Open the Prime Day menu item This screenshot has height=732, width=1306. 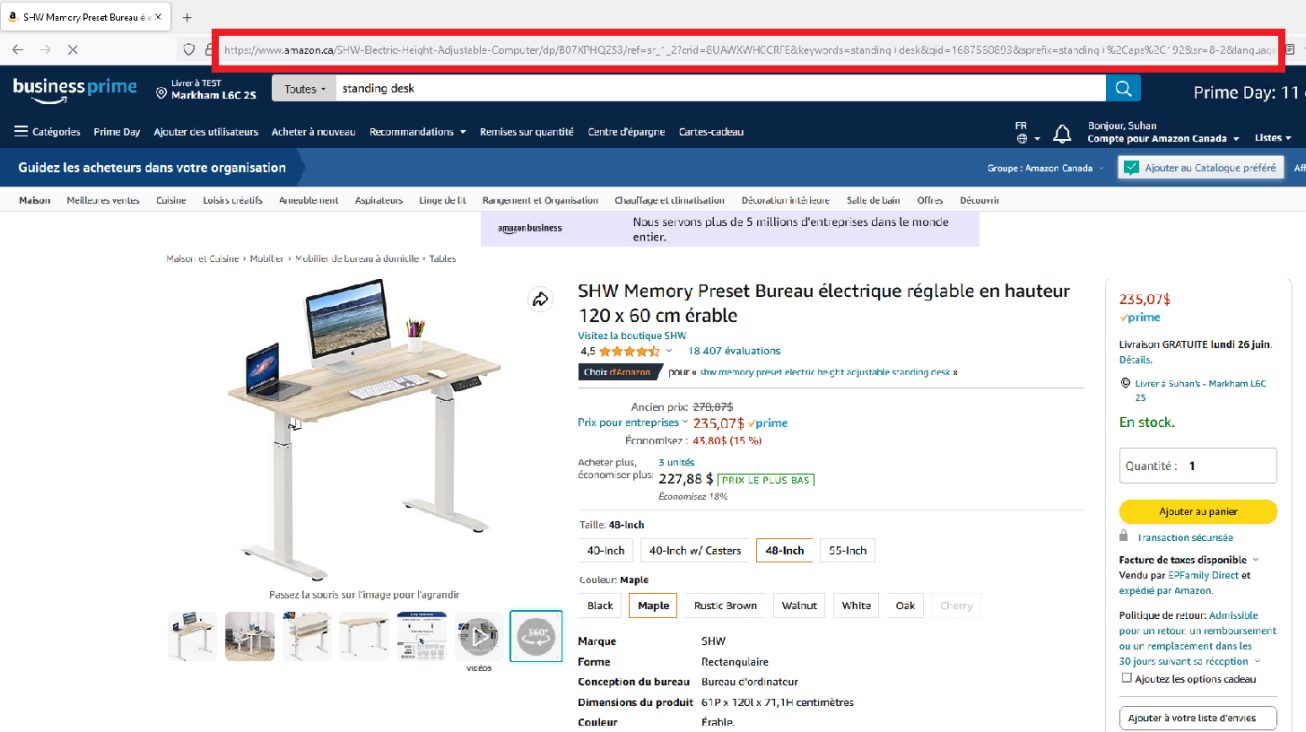(117, 132)
